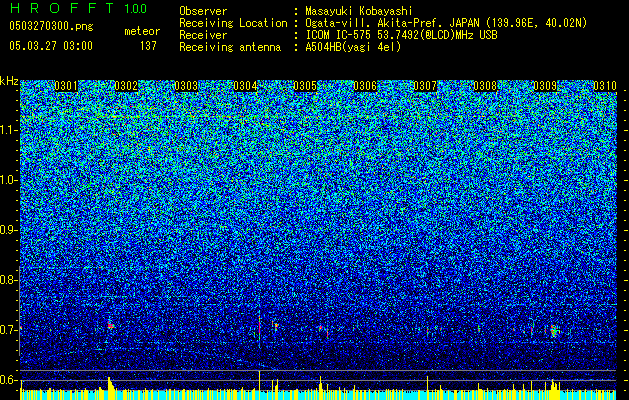Screen dimensions: 629x400
Task: Click the meteor count 137
Action: pyautogui.click(x=148, y=46)
